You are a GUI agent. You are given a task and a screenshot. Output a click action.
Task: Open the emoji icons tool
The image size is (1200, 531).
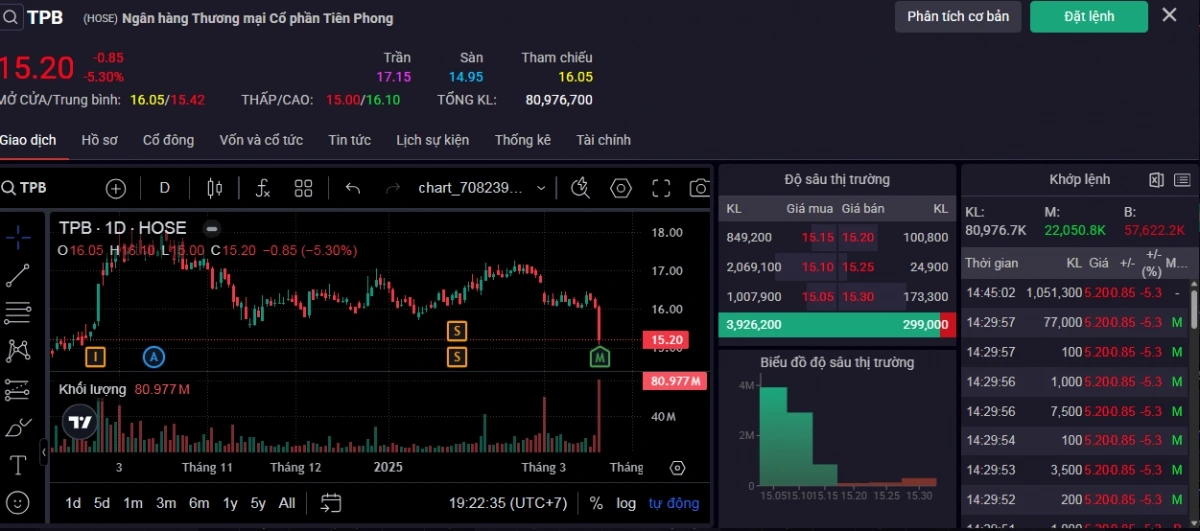click(x=18, y=502)
